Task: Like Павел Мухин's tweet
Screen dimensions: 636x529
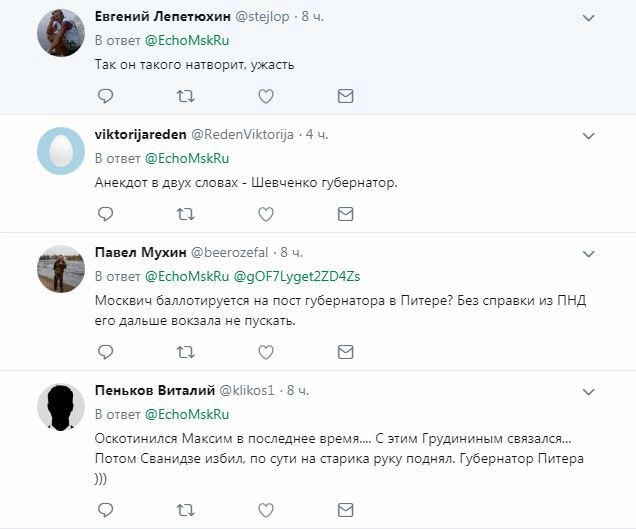Action: (x=266, y=352)
